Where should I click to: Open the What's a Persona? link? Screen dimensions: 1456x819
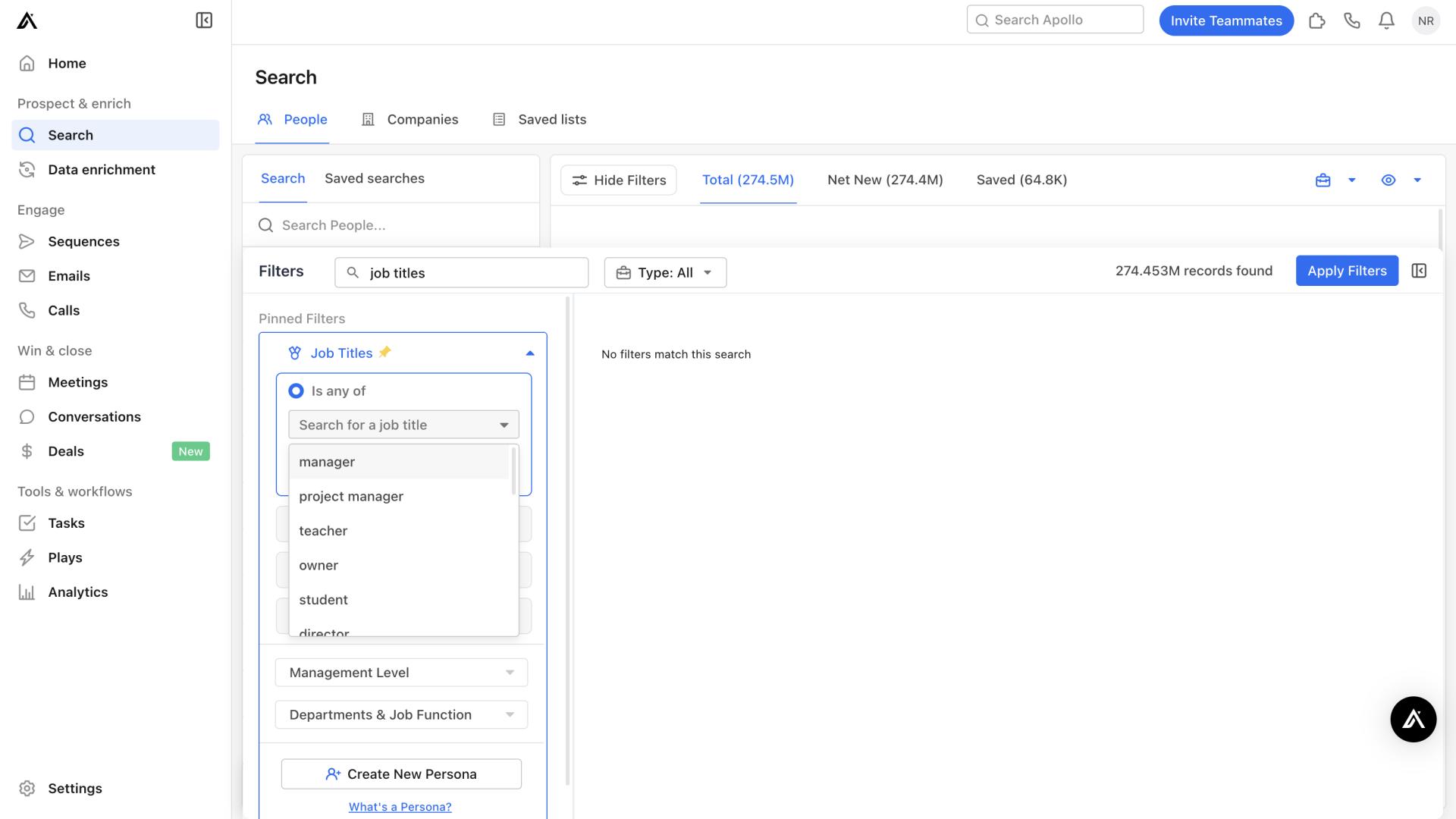pos(400,807)
